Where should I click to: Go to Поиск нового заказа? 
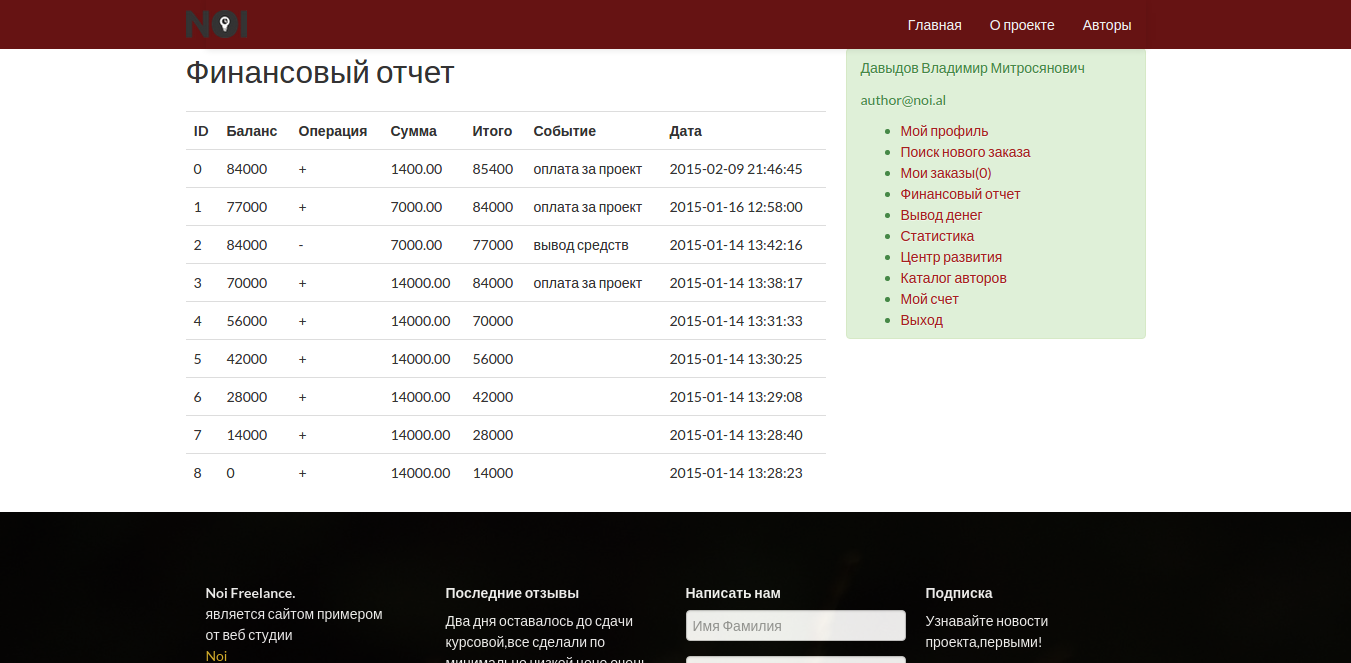[965, 152]
